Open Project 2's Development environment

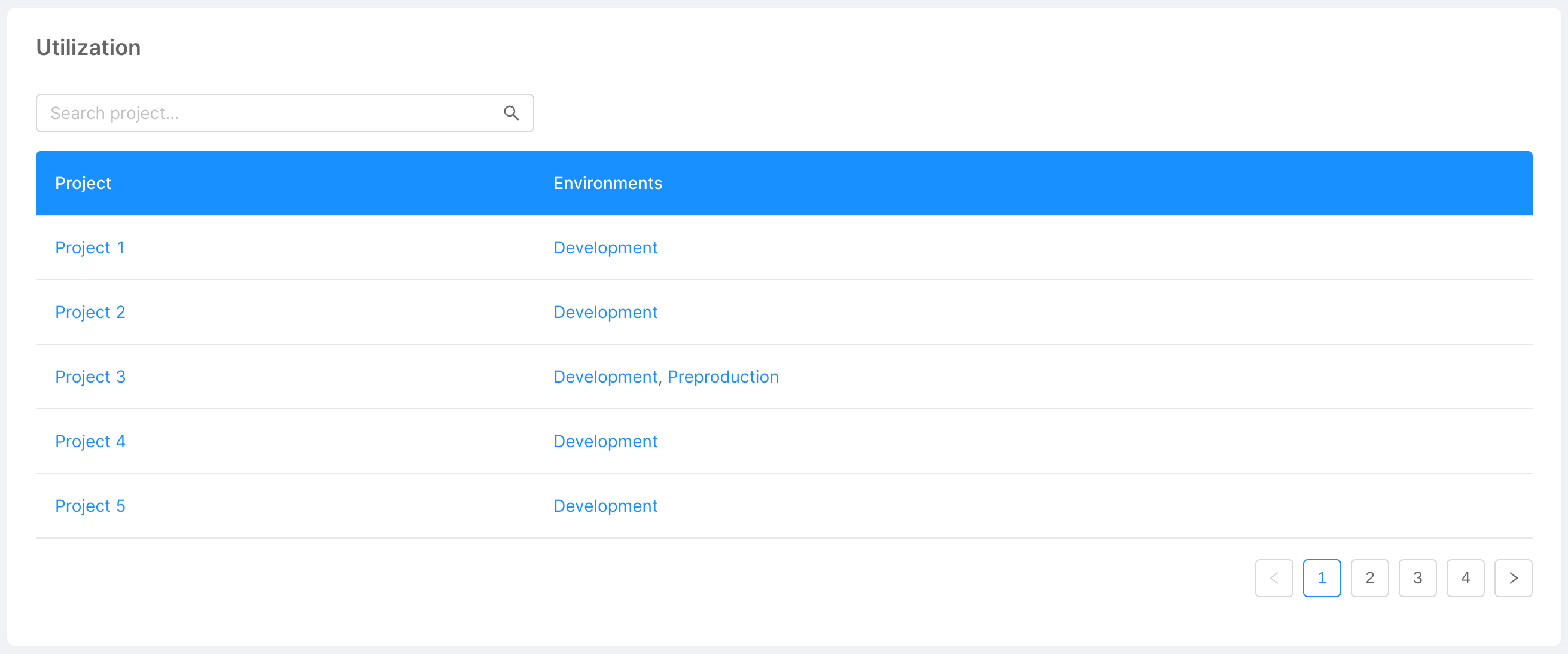click(x=605, y=312)
